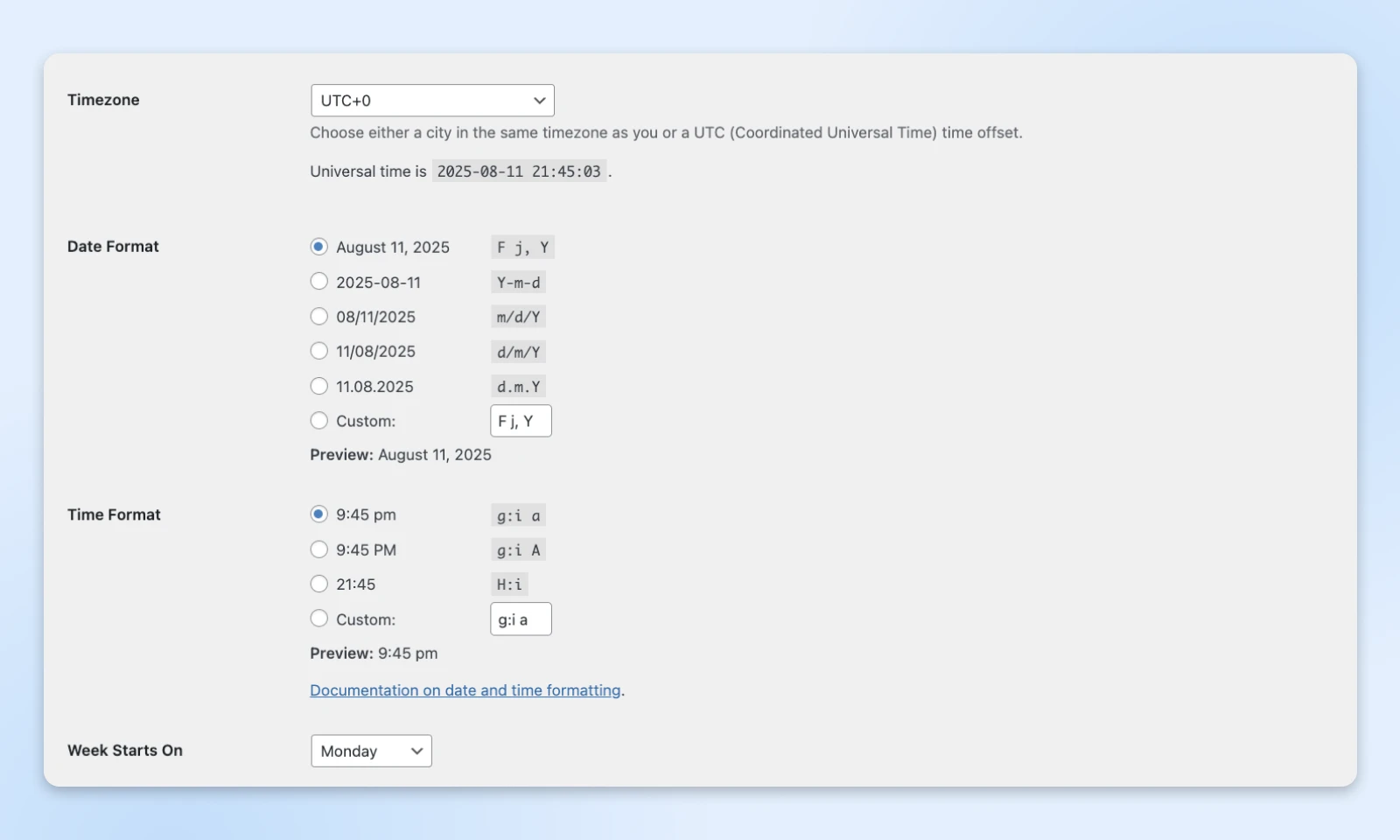1400x840 pixels.
Task: Enable the Custom date format radio button
Action: pyautogui.click(x=319, y=421)
